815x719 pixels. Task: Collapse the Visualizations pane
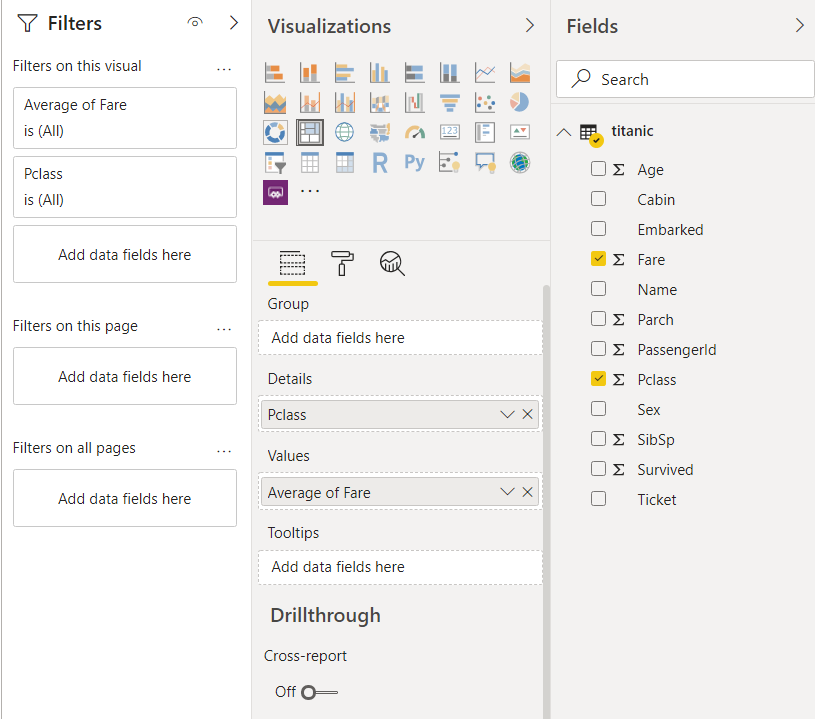tap(530, 25)
